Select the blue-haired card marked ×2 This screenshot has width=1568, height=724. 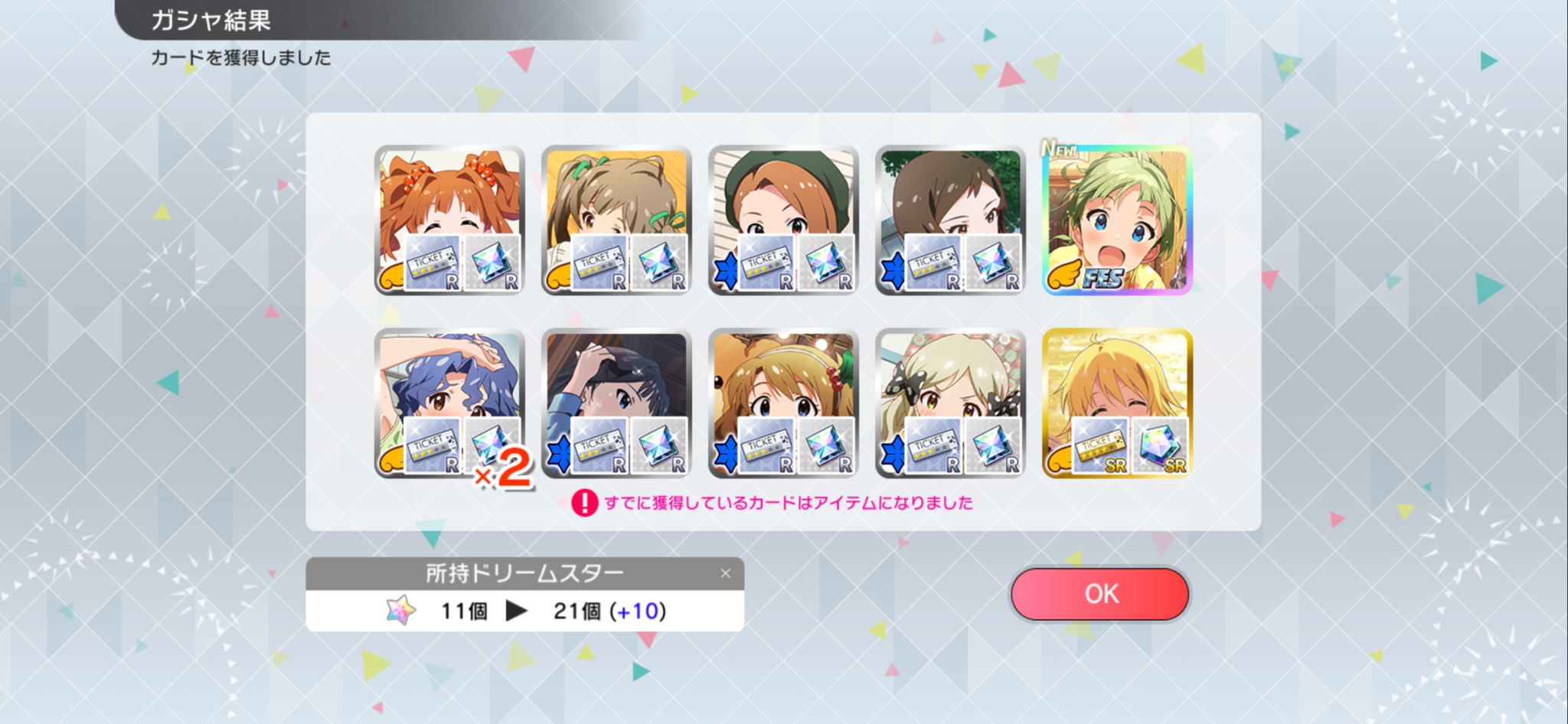click(449, 403)
